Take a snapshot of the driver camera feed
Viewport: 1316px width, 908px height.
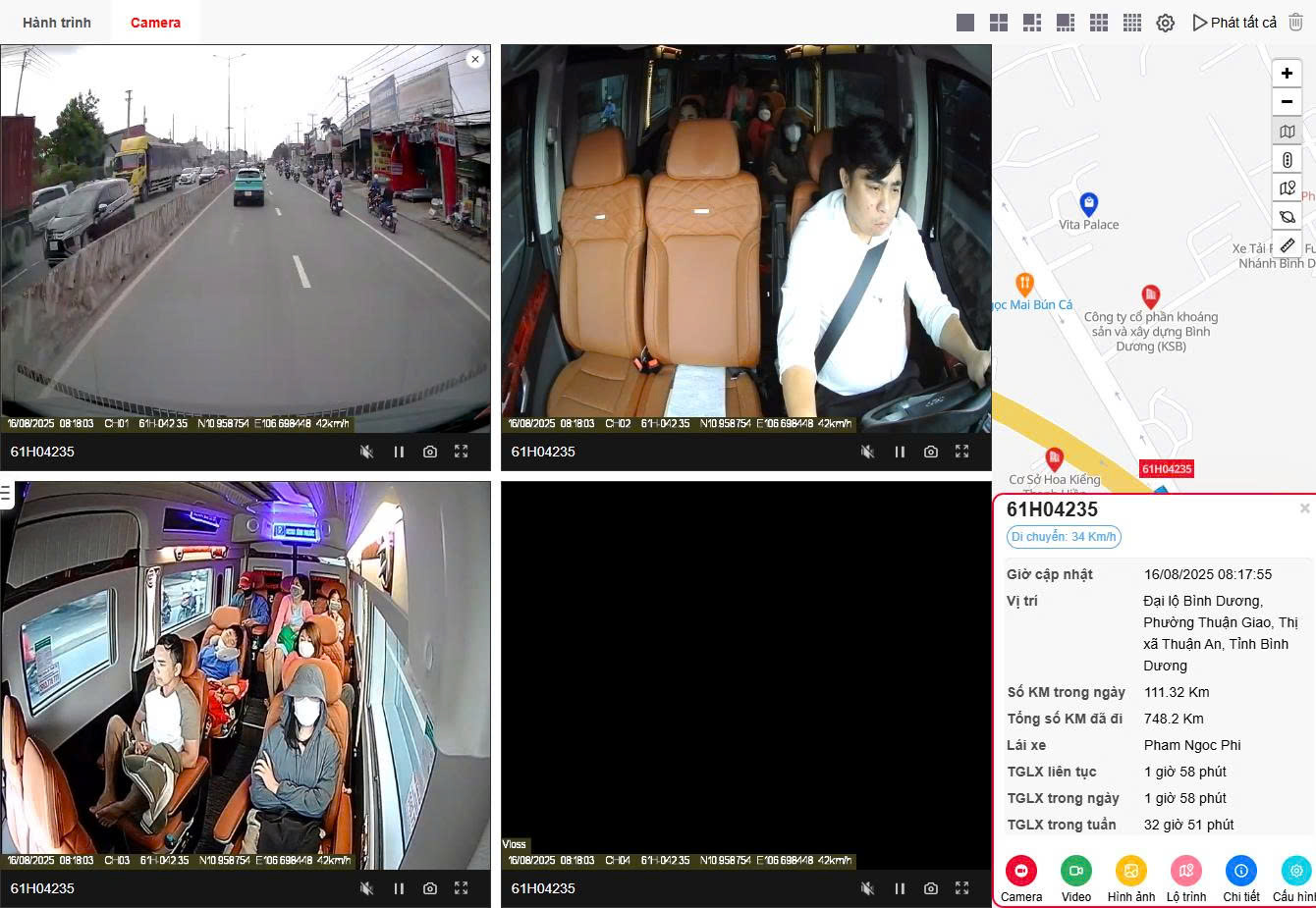pyautogui.click(x=930, y=451)
